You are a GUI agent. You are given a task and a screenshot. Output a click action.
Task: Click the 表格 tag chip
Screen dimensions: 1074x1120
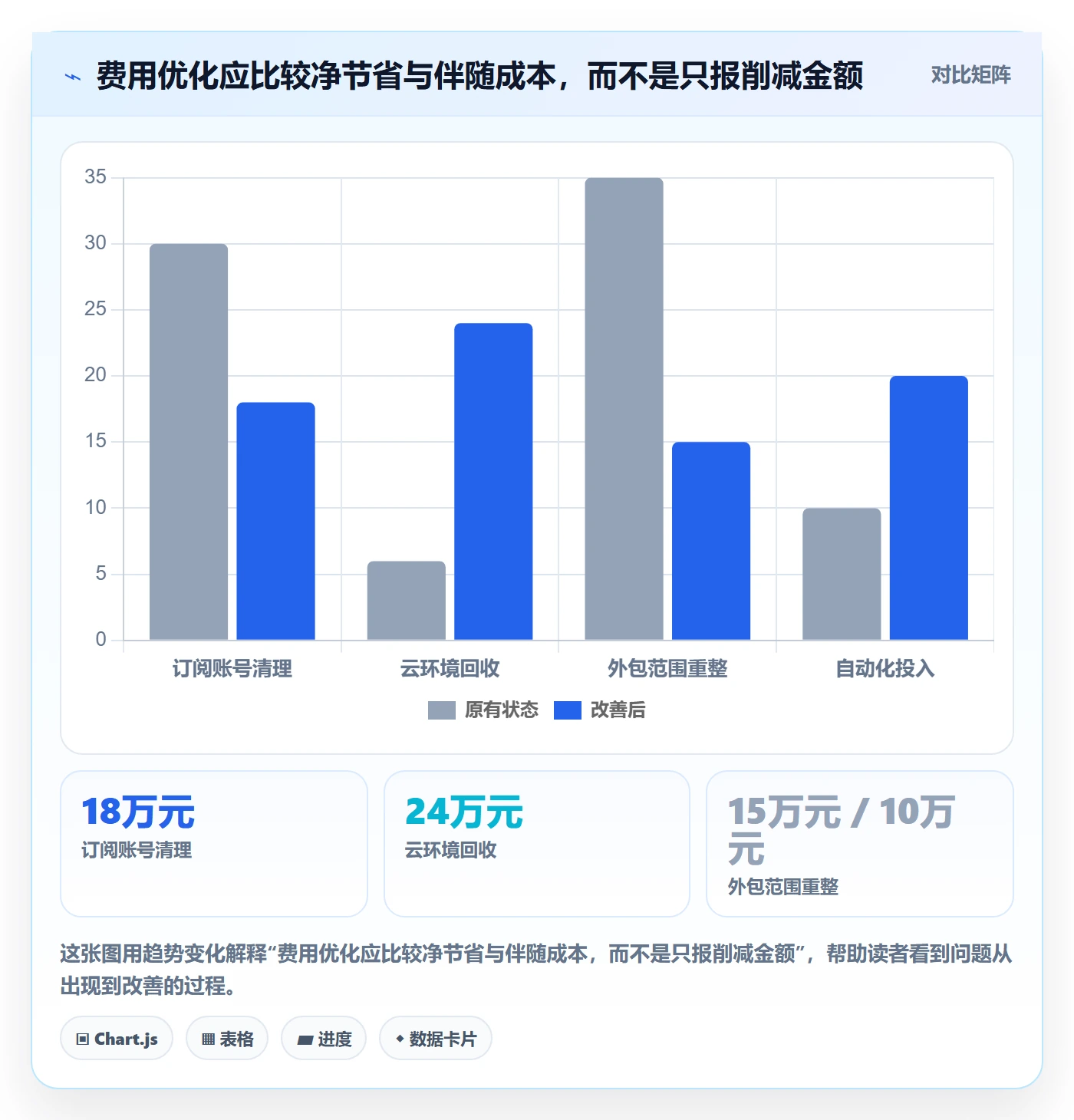click(227, 1039)
